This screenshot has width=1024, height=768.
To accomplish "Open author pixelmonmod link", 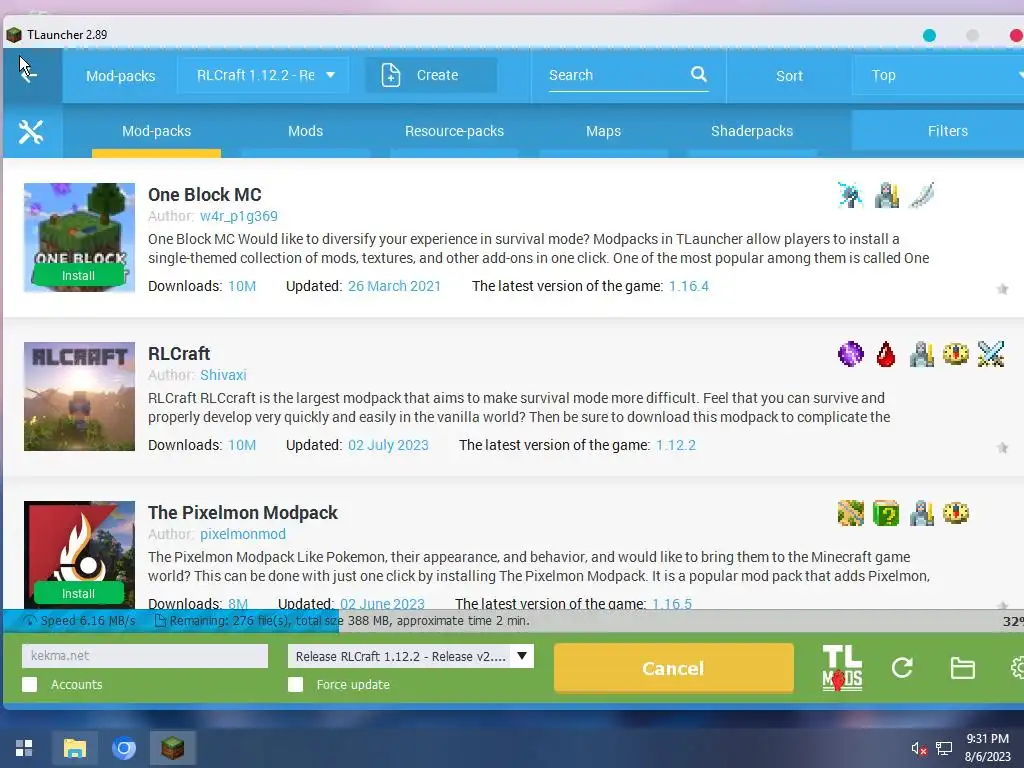I will pos(243,534).
